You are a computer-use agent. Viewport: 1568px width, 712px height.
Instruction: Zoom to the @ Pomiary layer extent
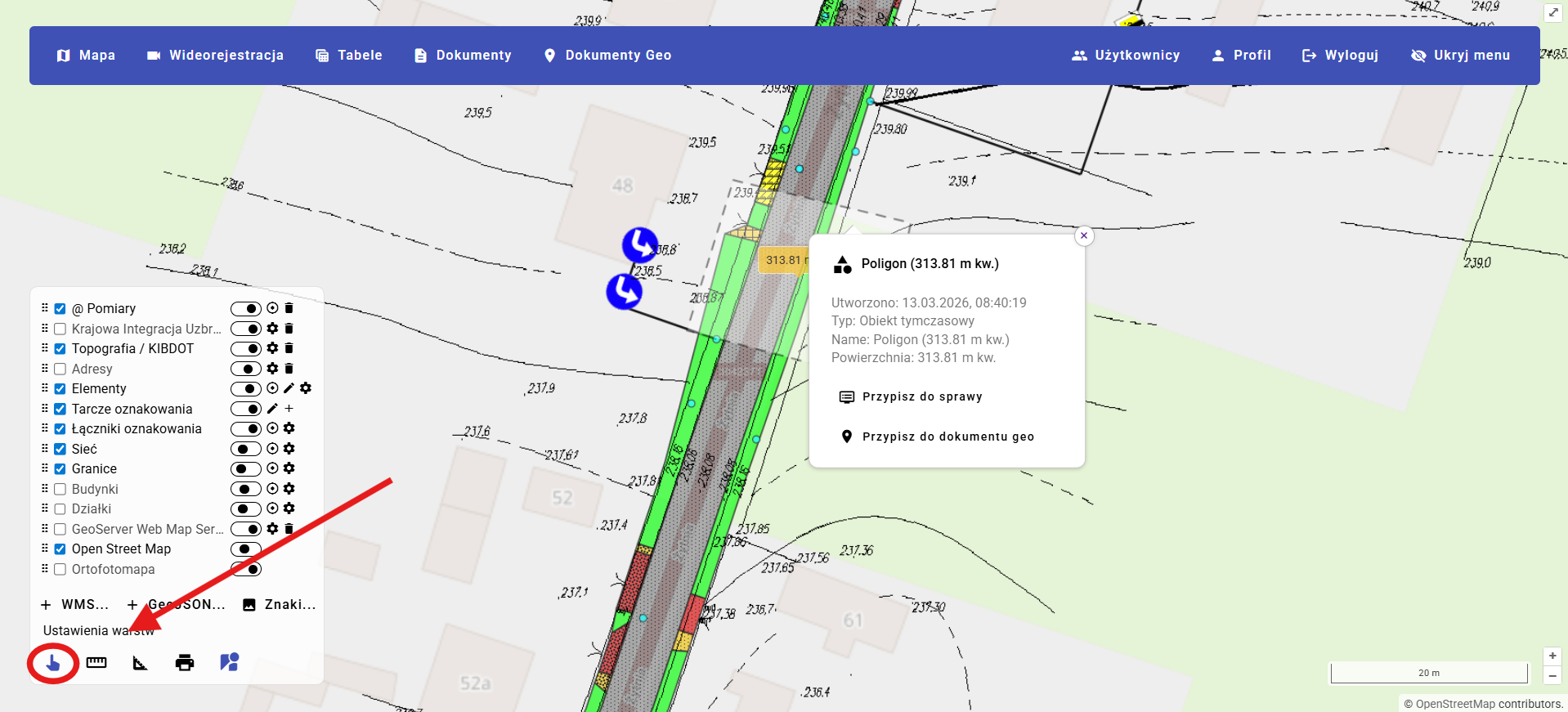click(272, 308)
